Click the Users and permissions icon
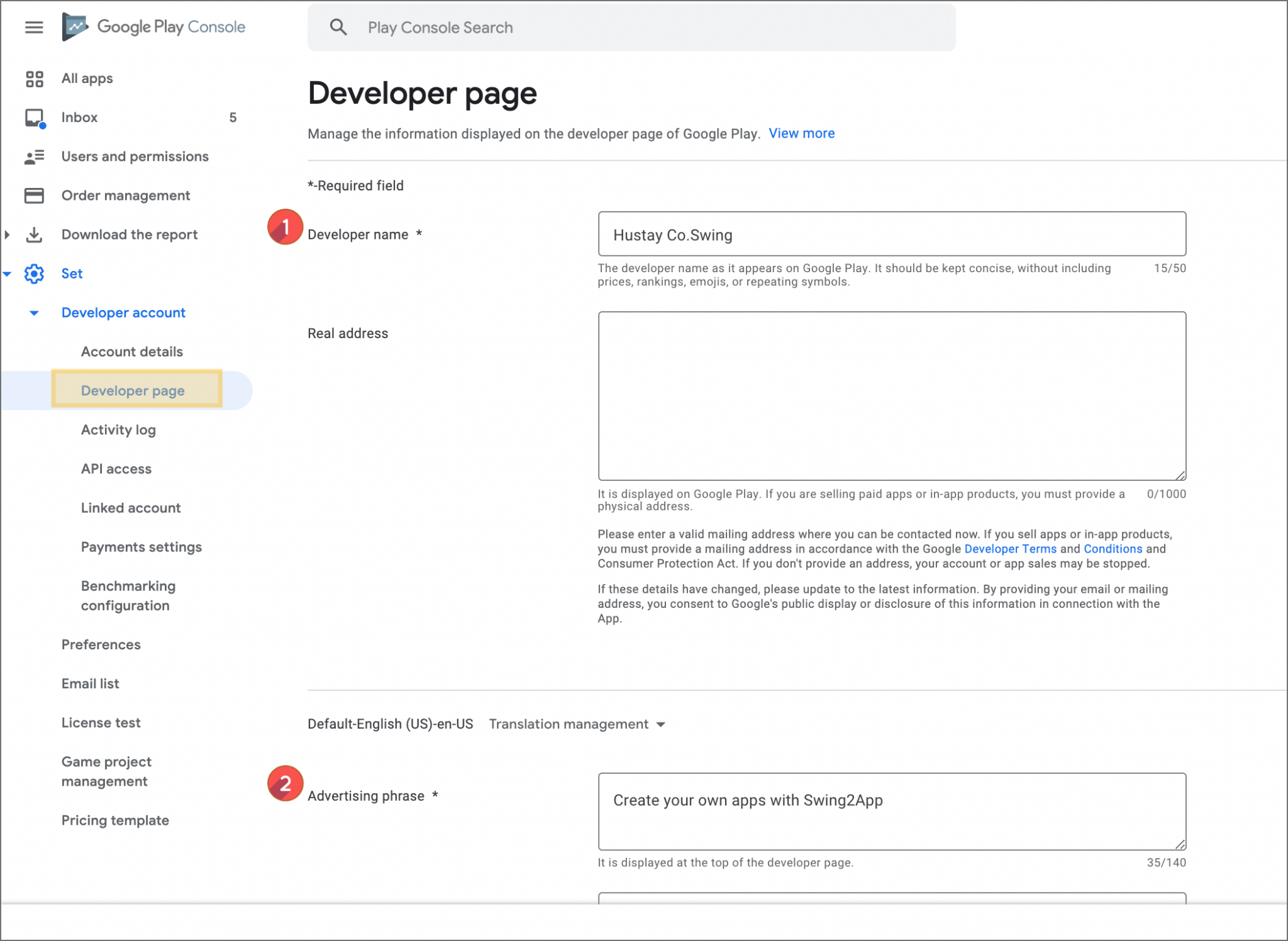 [35, 156]
